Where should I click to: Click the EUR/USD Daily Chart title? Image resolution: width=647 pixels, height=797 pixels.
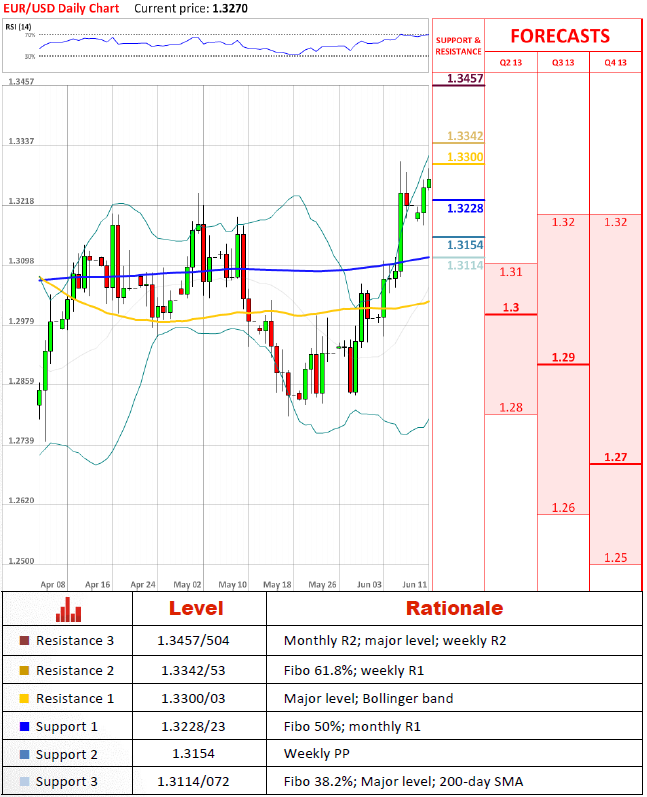[61, 8]
